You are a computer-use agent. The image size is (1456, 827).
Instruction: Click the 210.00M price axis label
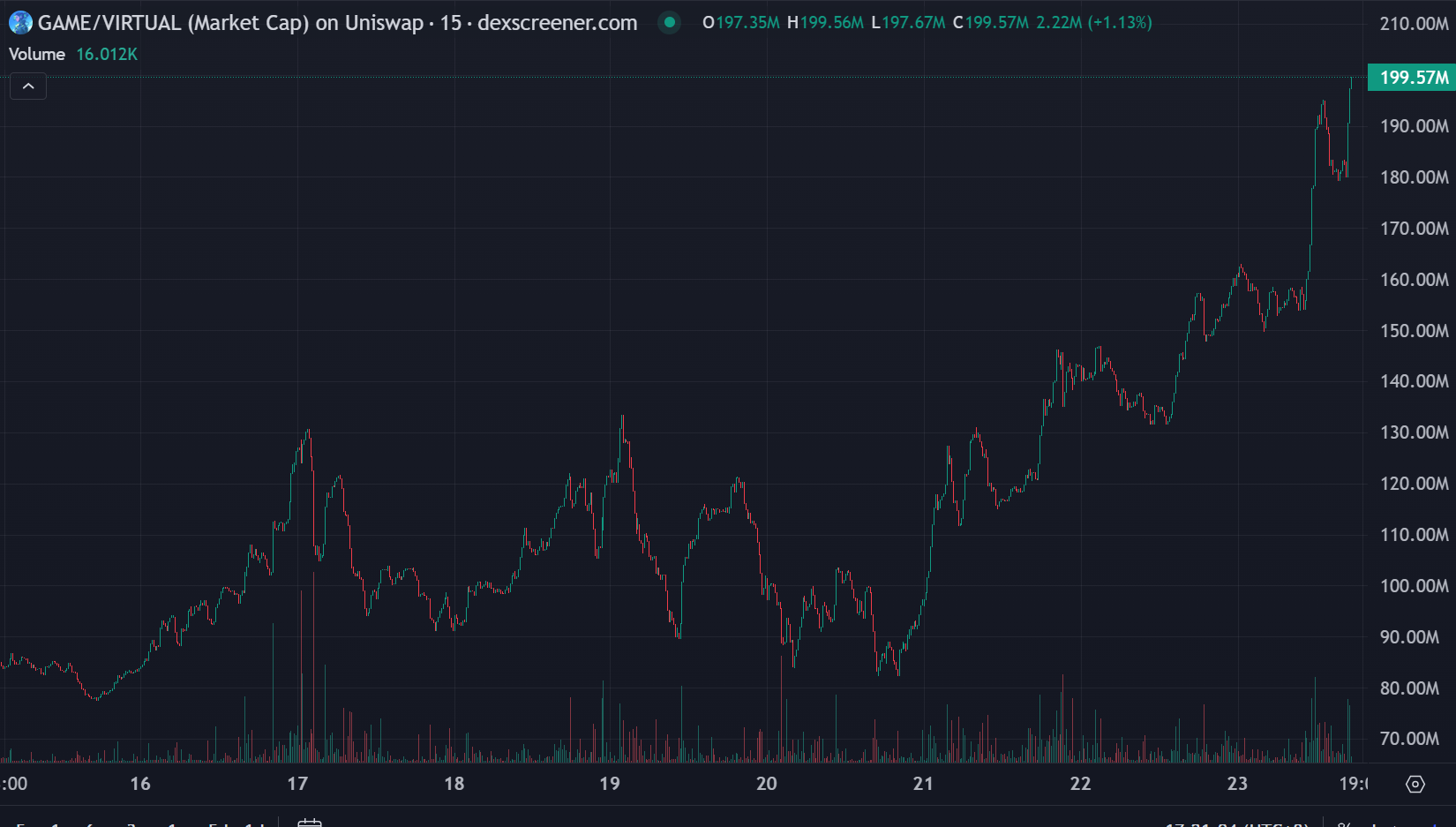click(1414, 24)
